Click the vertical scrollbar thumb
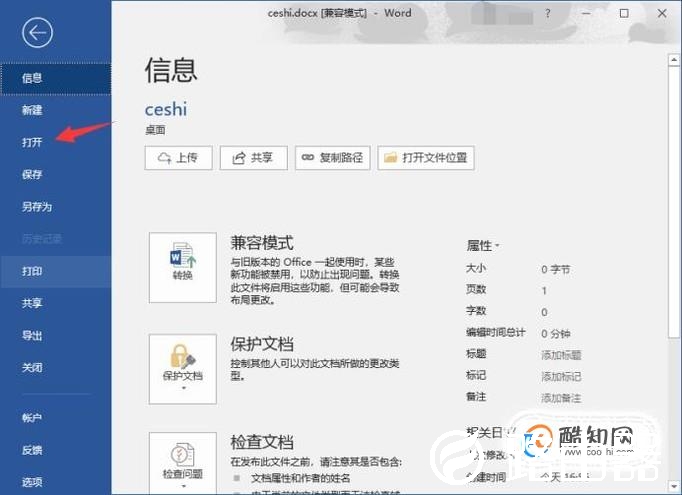The height and width of the screenshot is (495, 682). (674, 202)
